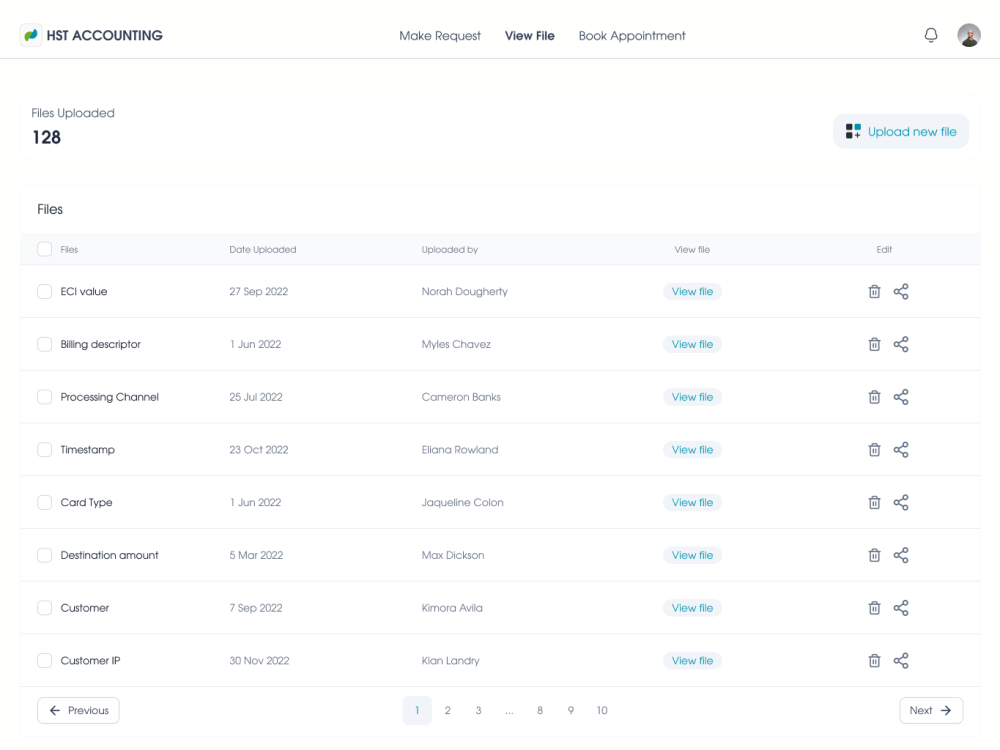
Task: Jump to page 8
Action: pos(540,710)
